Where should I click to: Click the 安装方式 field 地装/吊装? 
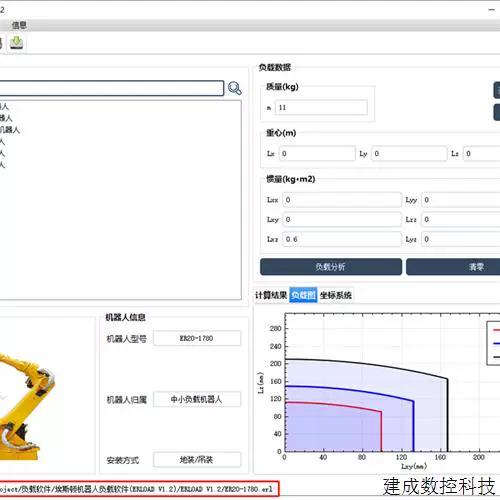pos(197,460)
